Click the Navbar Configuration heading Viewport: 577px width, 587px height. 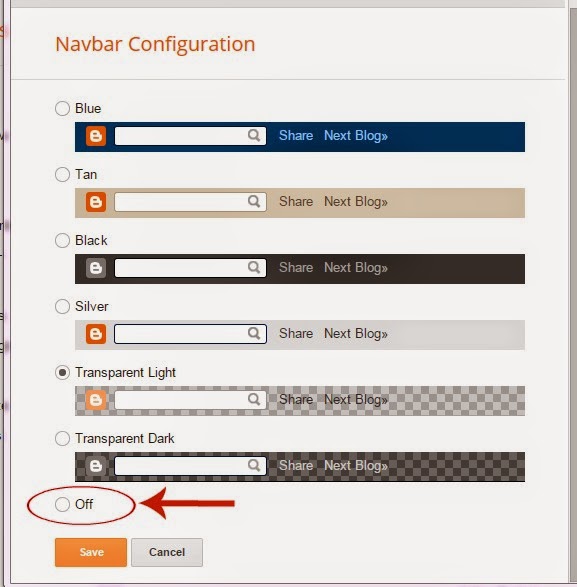[x=155, y=45]
